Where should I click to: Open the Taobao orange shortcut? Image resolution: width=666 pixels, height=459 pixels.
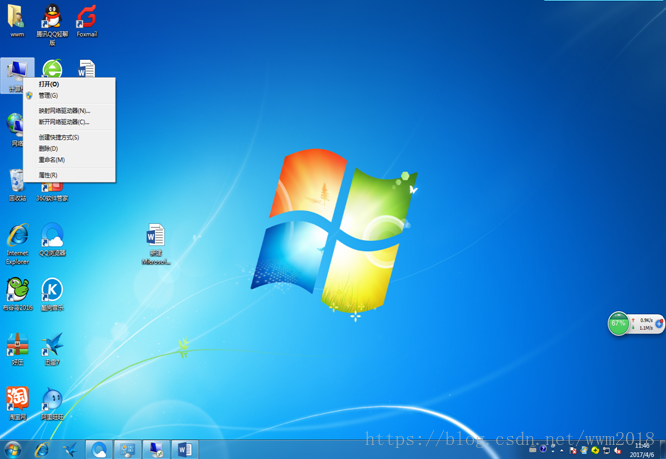click(17, 403)
